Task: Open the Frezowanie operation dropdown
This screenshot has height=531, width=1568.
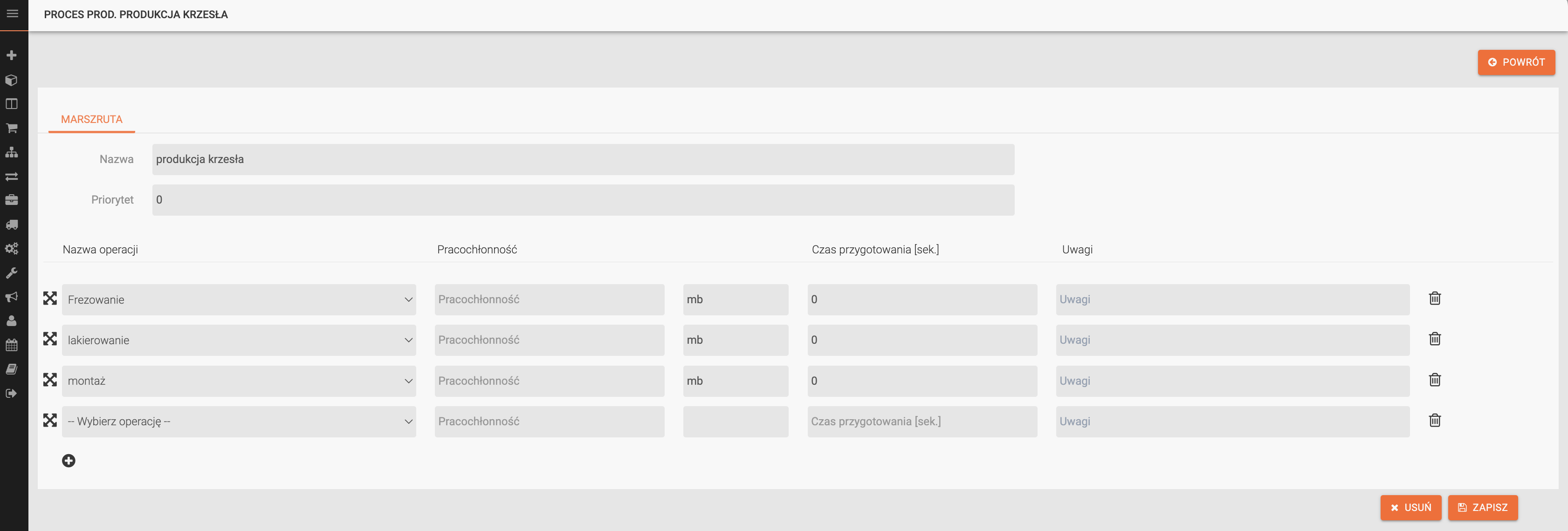Action: [x=239, y=300]
